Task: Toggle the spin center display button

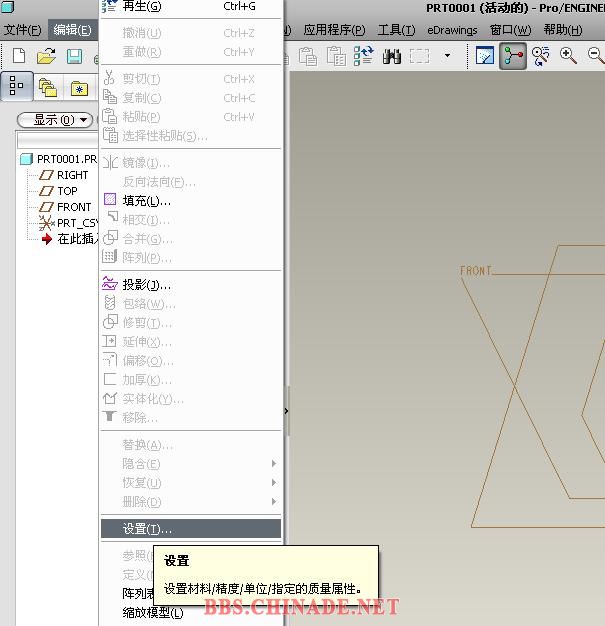Action: (x=513, y=56)
